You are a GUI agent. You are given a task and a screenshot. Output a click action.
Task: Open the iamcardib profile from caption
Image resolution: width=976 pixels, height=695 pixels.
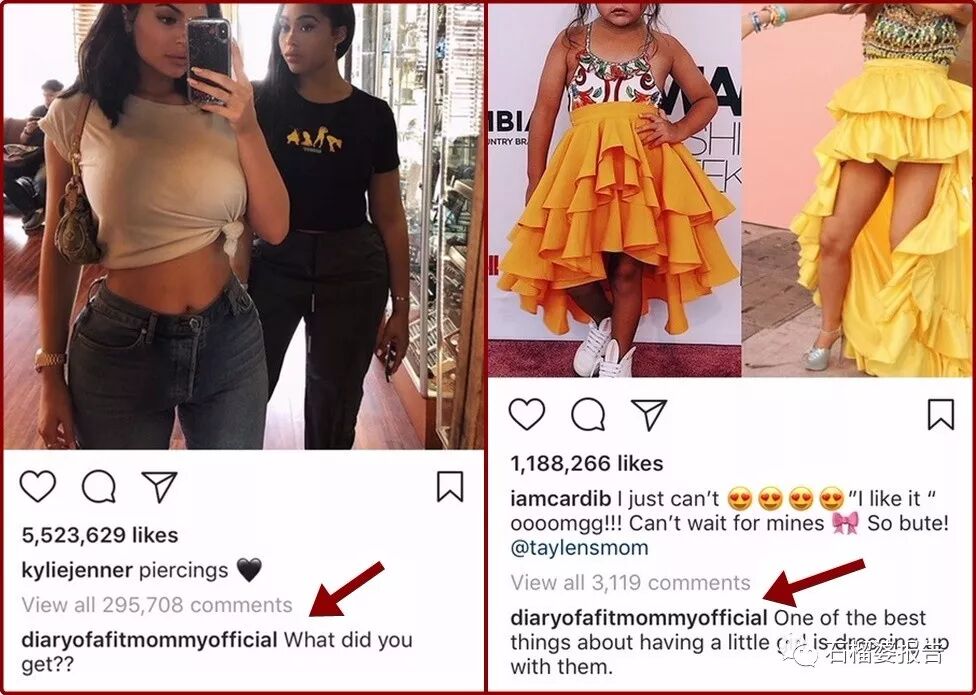click(x=560, y=498)
